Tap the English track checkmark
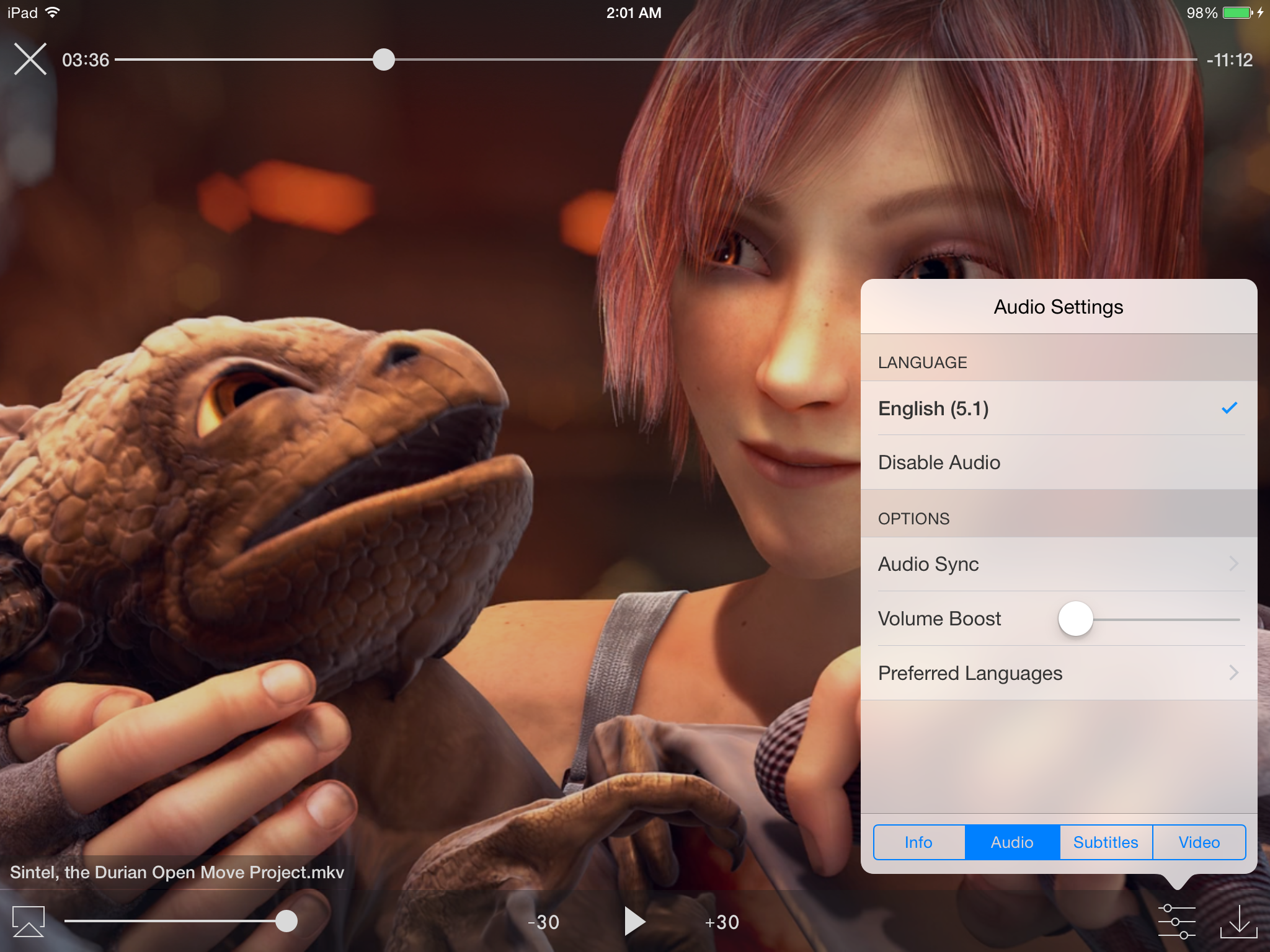Screen dimensions: 1270x952 pos(1229,408)
